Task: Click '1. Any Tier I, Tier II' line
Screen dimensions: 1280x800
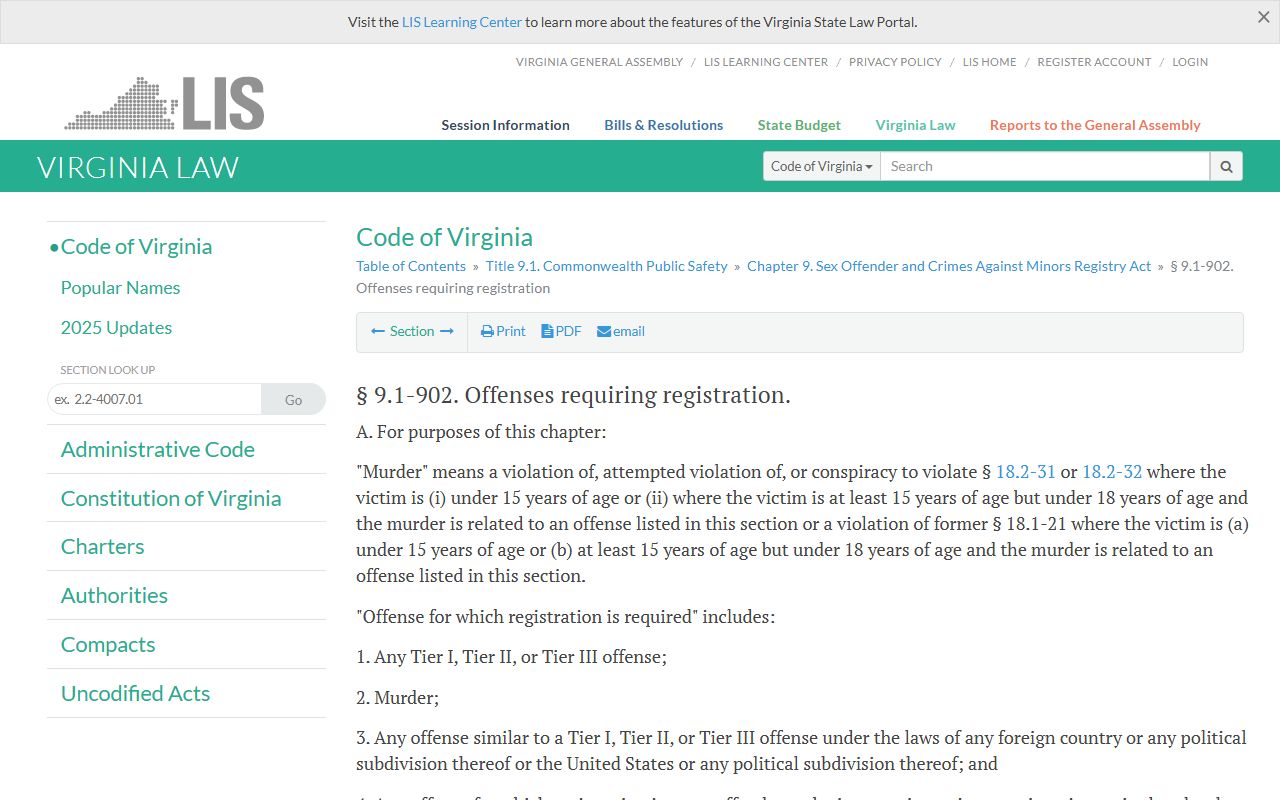Action: (x=511, y=657)
